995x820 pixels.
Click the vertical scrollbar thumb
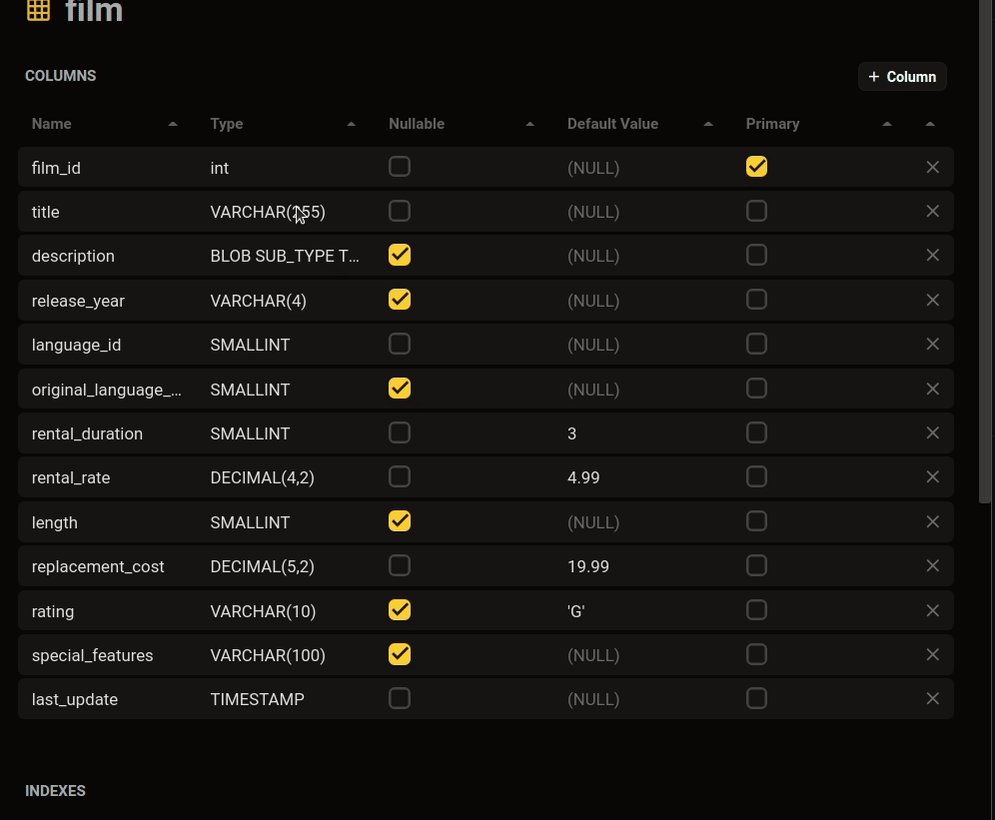(985, 253)
